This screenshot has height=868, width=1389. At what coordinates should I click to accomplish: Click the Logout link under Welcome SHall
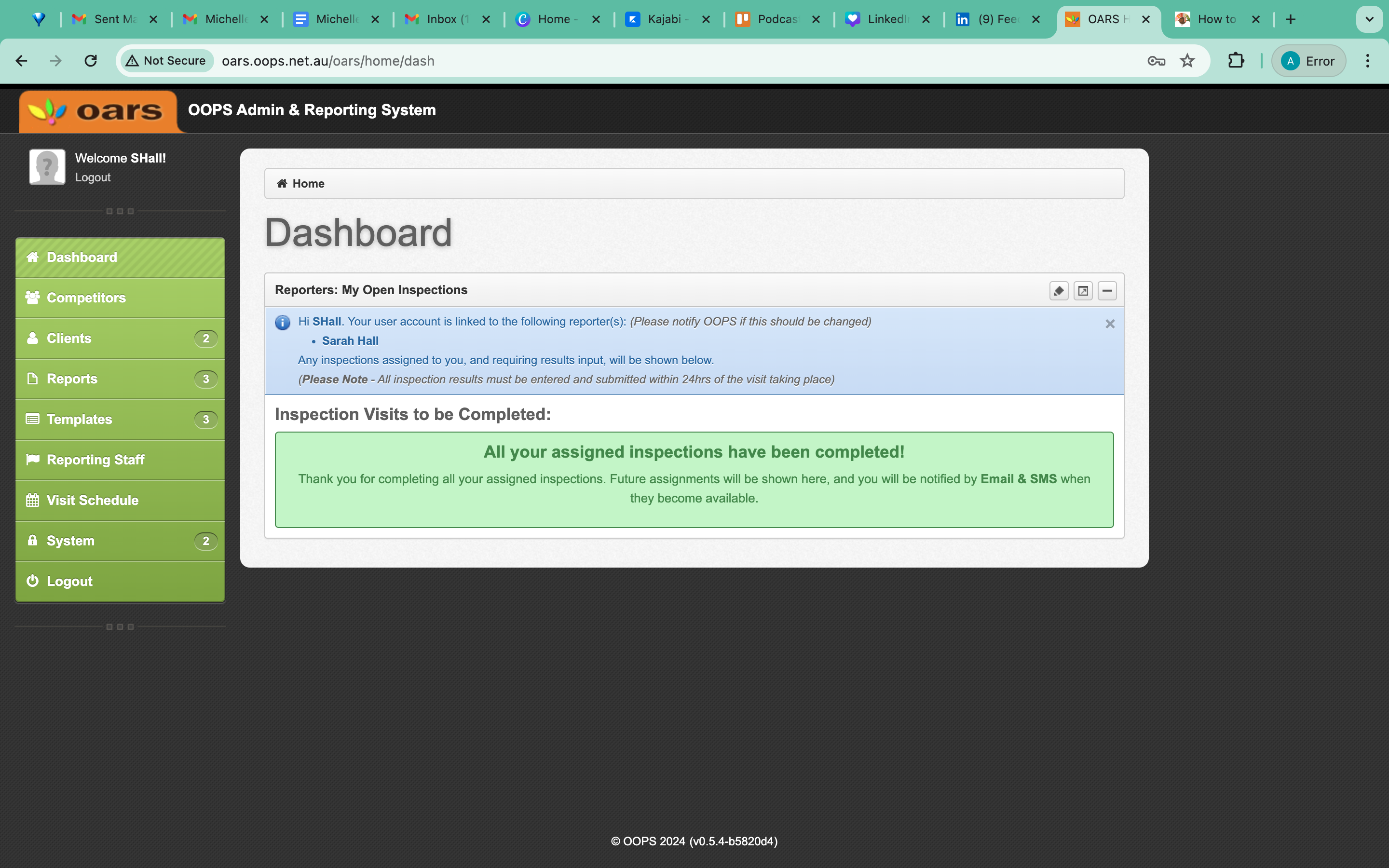click(93, 177)
